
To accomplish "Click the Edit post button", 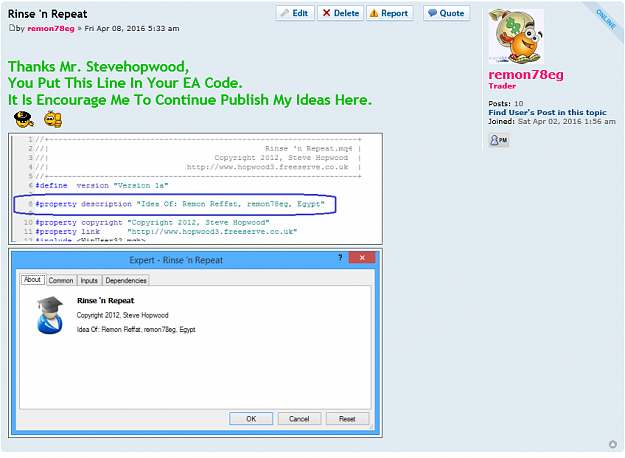I will [x=295, y=13].
